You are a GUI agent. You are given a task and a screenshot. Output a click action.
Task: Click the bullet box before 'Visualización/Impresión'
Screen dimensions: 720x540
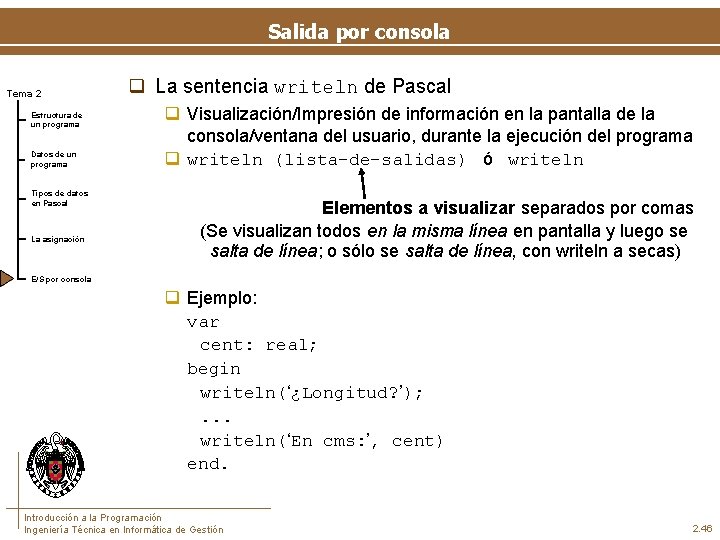coord(172,113)
